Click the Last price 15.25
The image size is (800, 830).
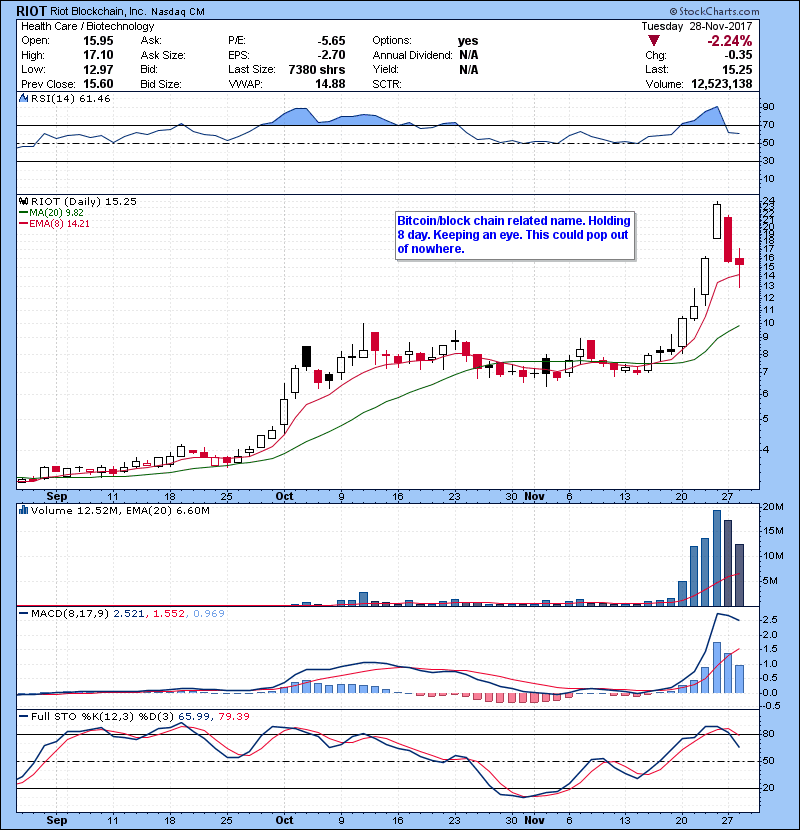737,69
